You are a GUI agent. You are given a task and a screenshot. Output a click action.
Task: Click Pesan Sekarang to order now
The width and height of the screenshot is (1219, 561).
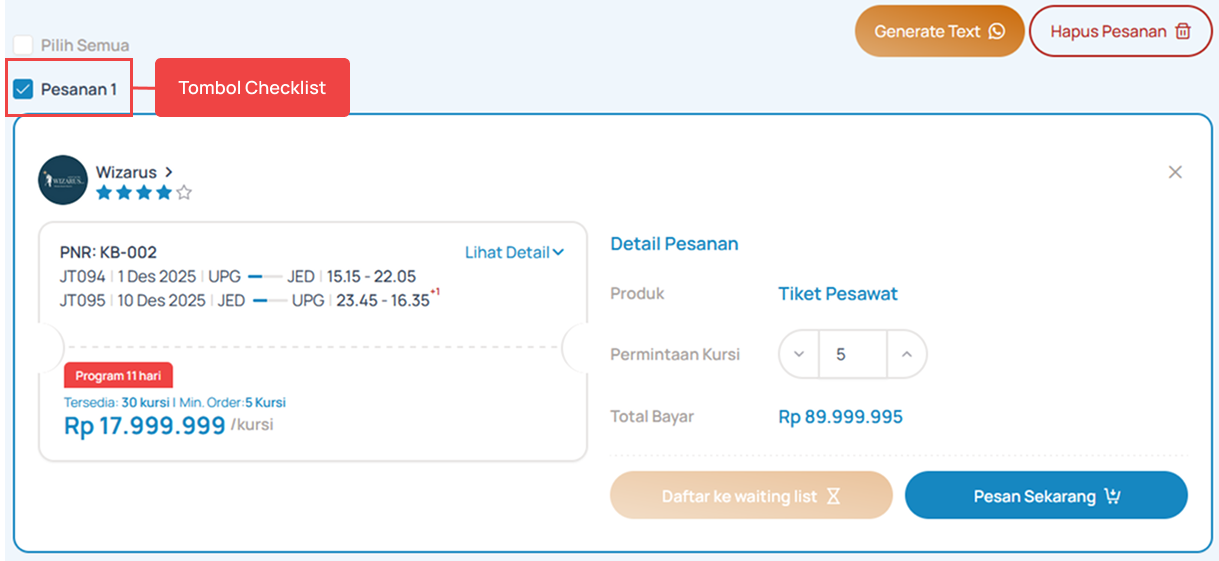pos(1045,496)
